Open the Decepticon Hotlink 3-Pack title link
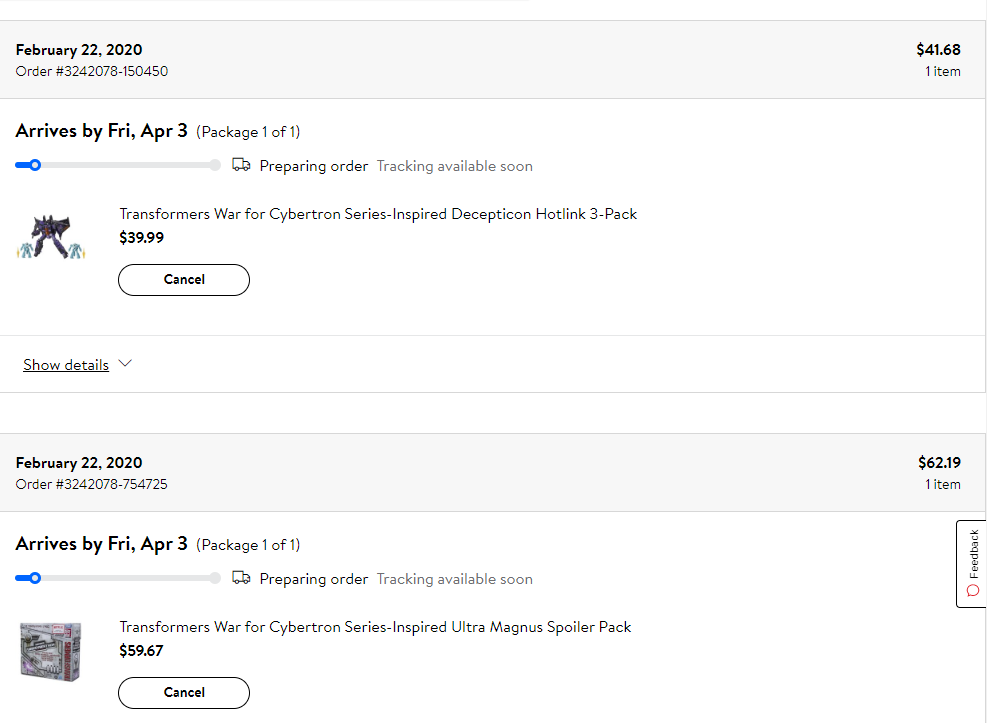 [378, 214]
